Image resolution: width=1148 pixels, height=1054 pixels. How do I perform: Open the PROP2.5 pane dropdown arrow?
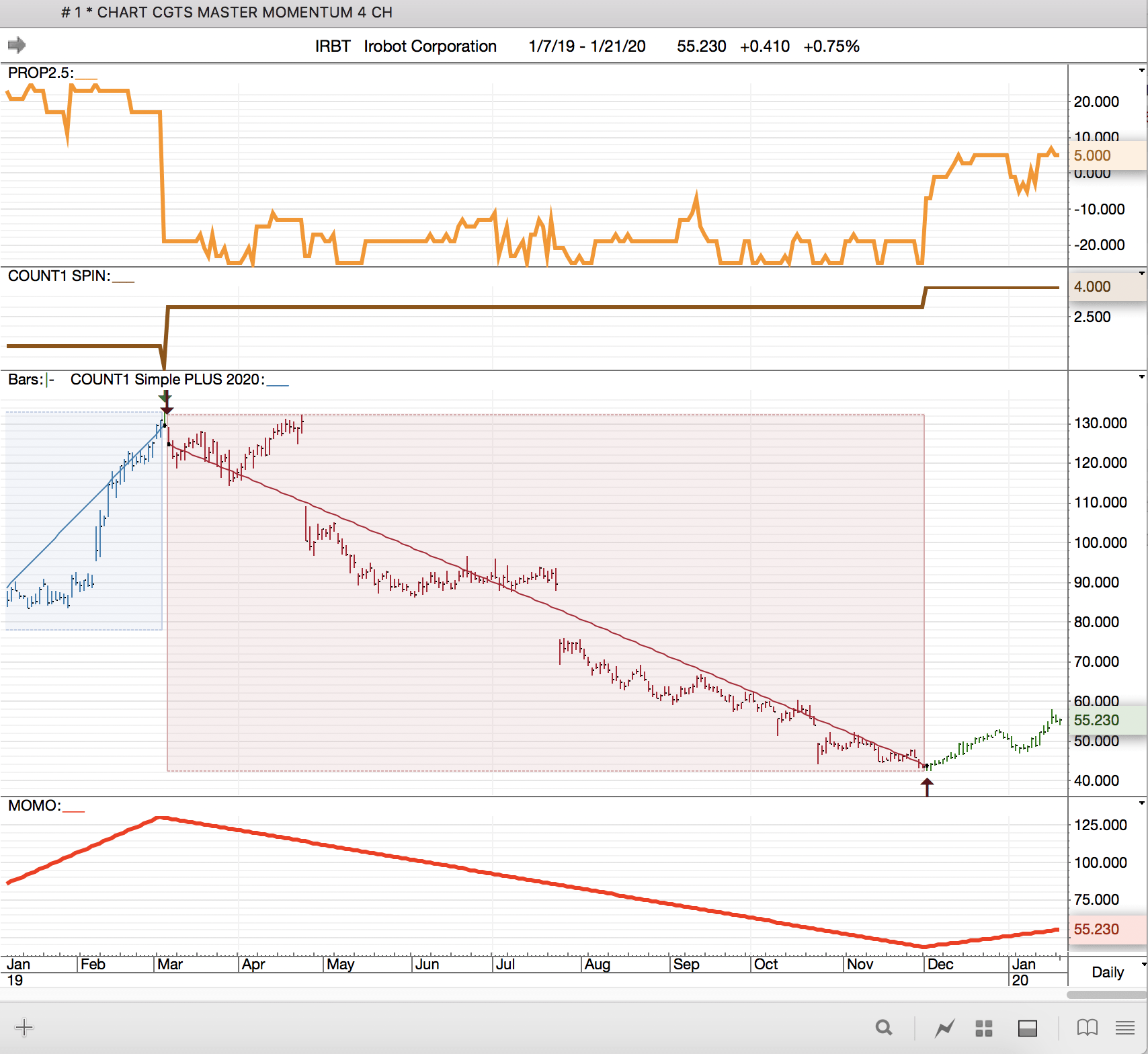[x=1141, y=70]
